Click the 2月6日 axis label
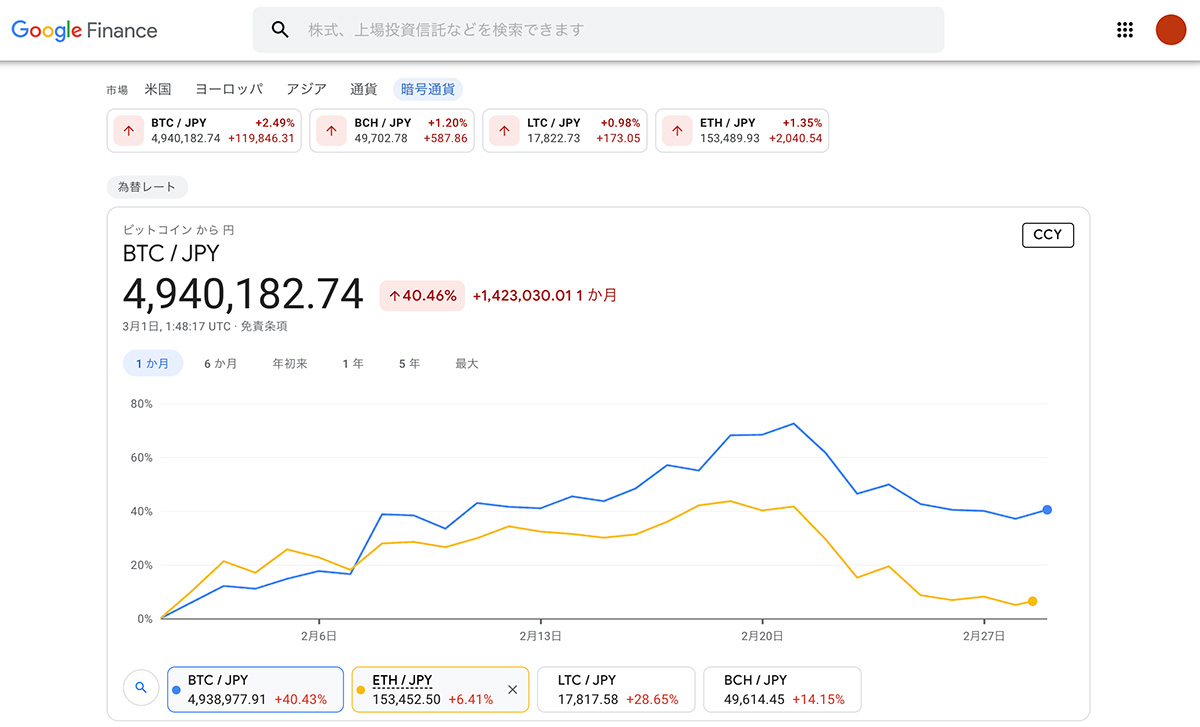Image resolution: width=1200 pixels, height=727 pixels. [x=318, y=635]
